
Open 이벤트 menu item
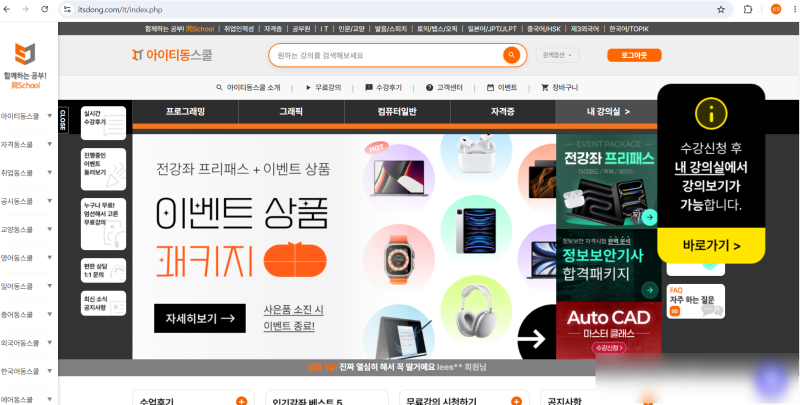tap(502, 88)
